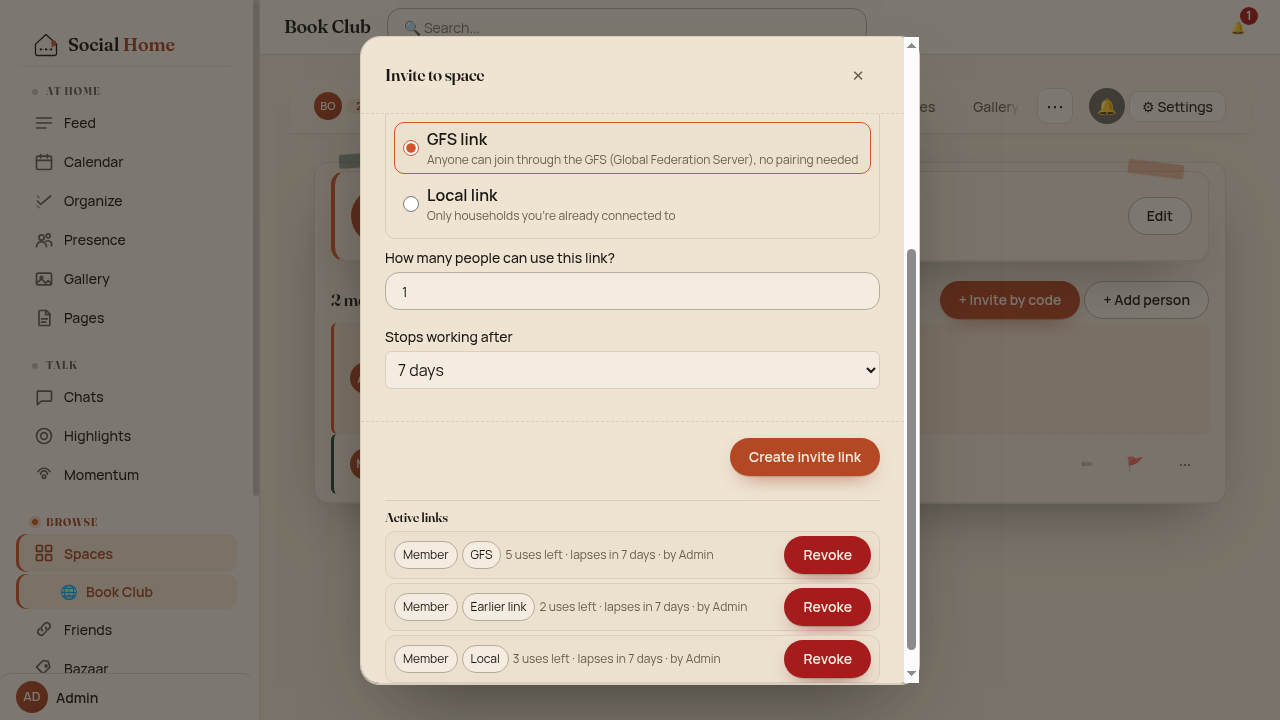Select the GFS link radio option

click(x=411, y=148)
